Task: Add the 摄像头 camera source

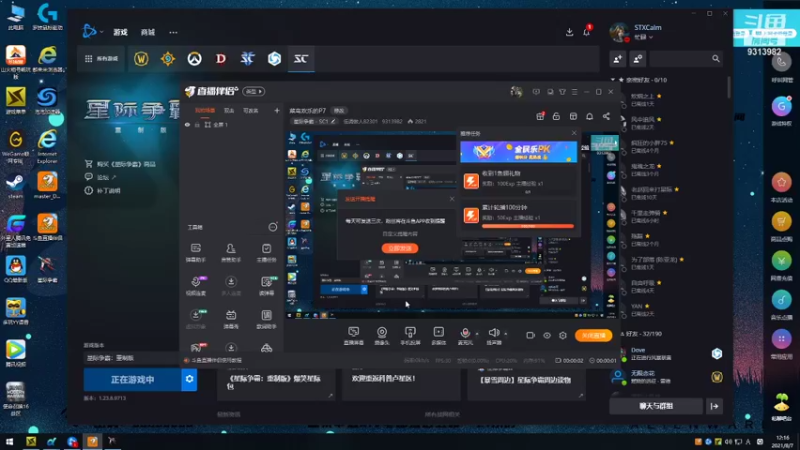Action: click(382, 336)
